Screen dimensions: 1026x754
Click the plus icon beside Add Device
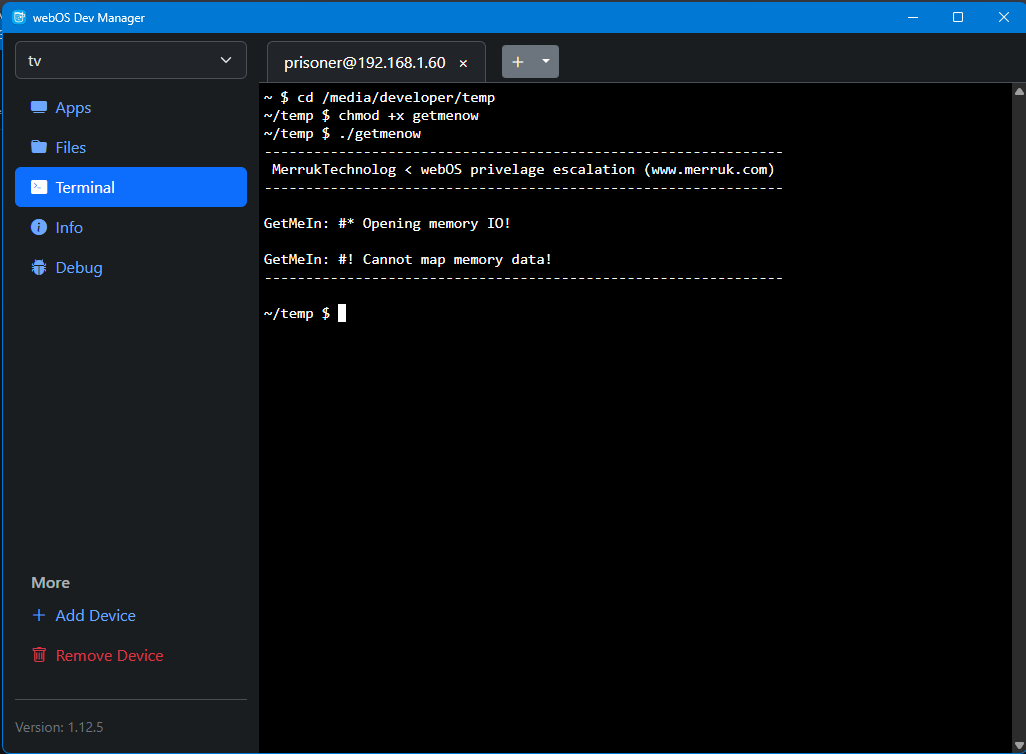39,615
